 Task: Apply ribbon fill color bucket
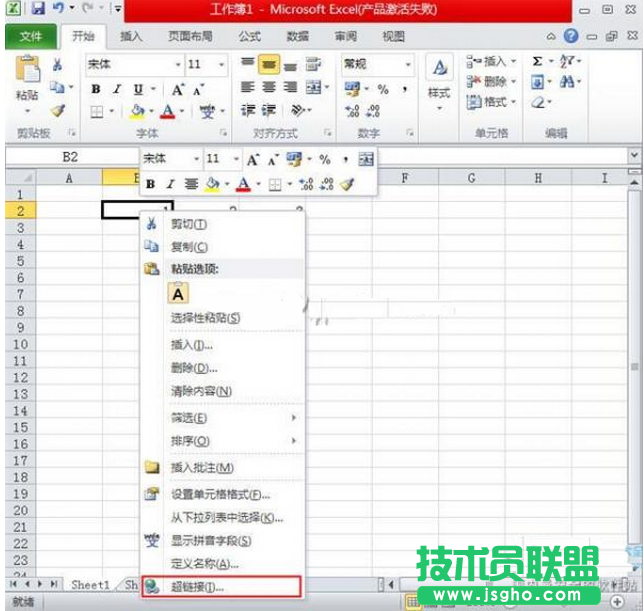coord(137,111)
